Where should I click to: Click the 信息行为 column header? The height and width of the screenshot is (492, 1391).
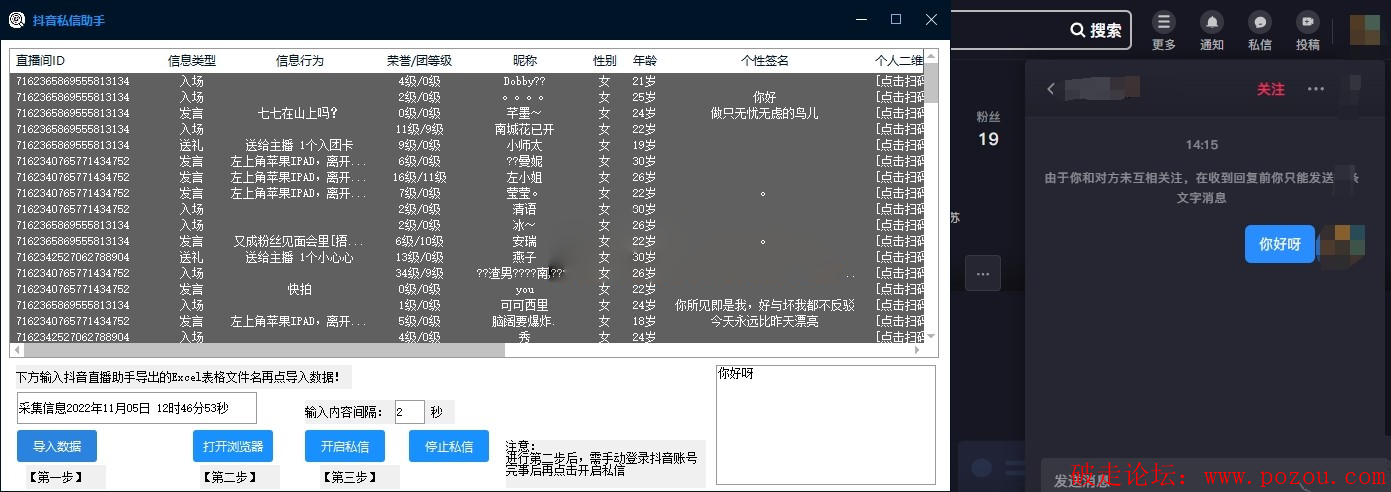click(299, 61)
